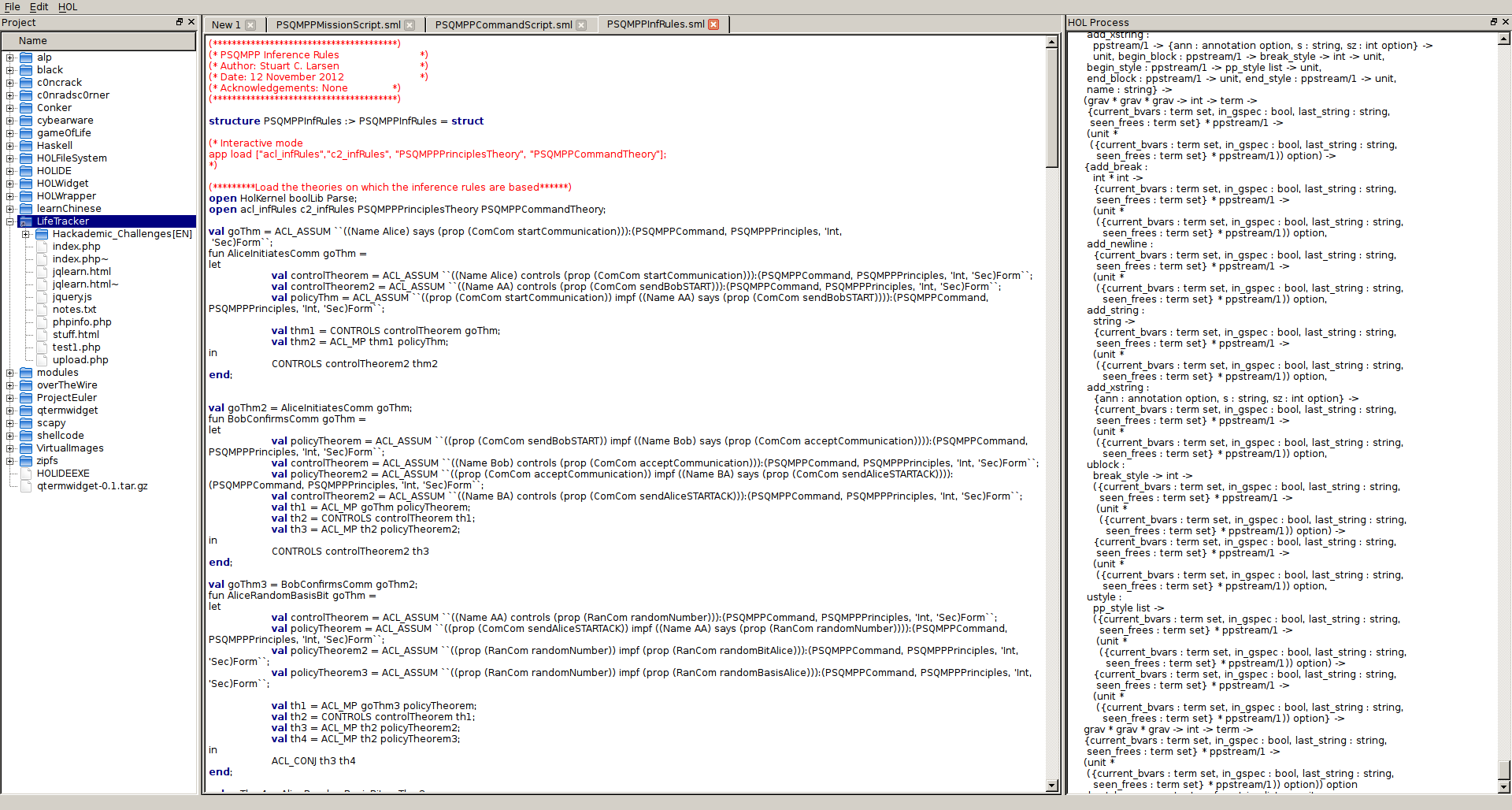Click the Name column header
The image size is (1512, 810).
pos(98,41)
